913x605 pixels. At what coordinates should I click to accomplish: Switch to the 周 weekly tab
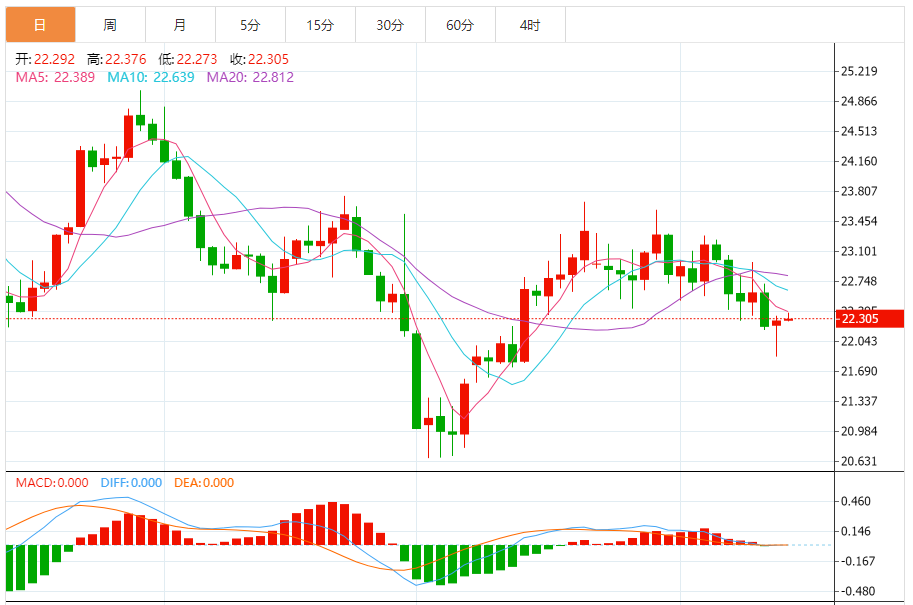click(x=110, y=25)
